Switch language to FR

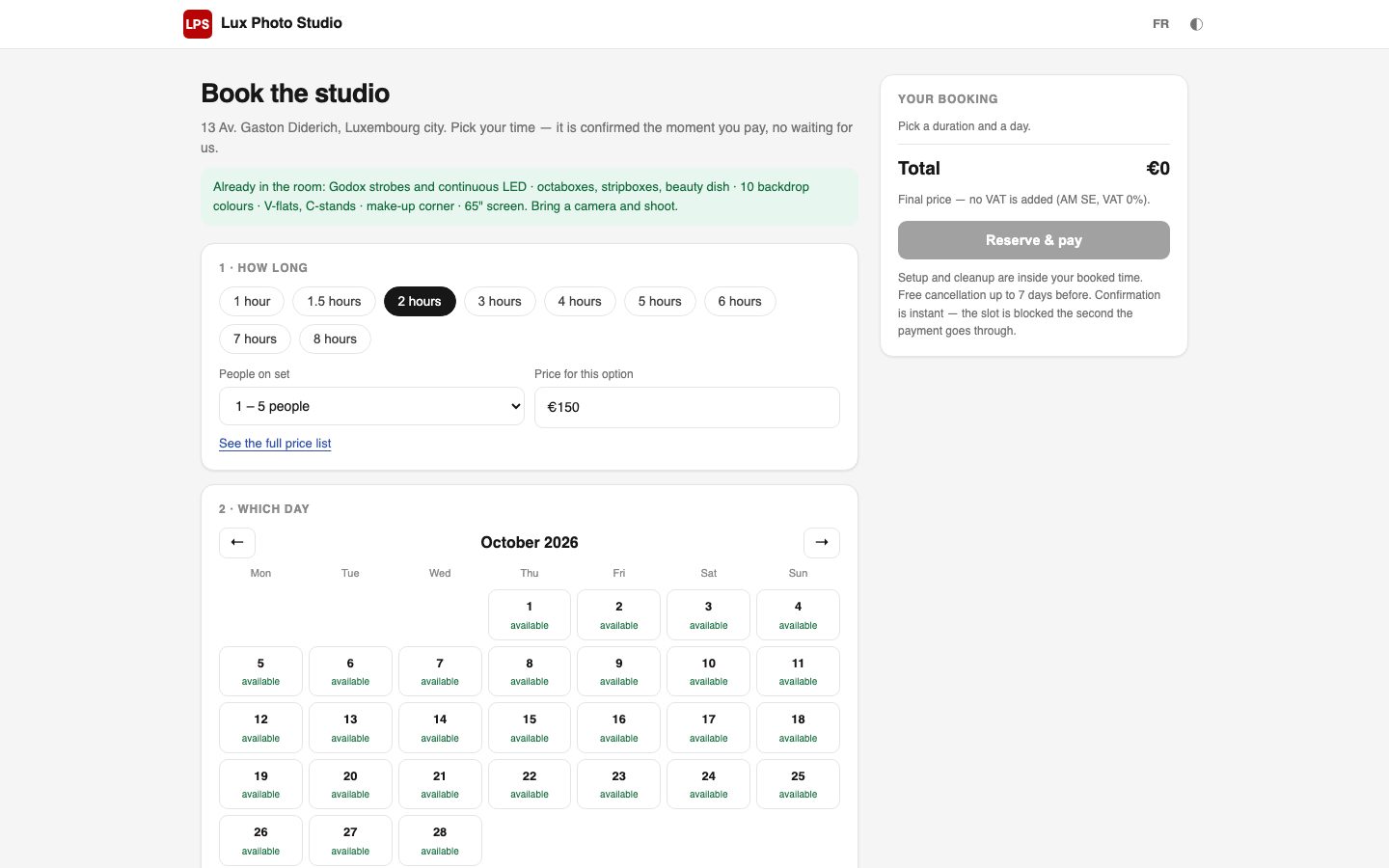coord(1160,24)
